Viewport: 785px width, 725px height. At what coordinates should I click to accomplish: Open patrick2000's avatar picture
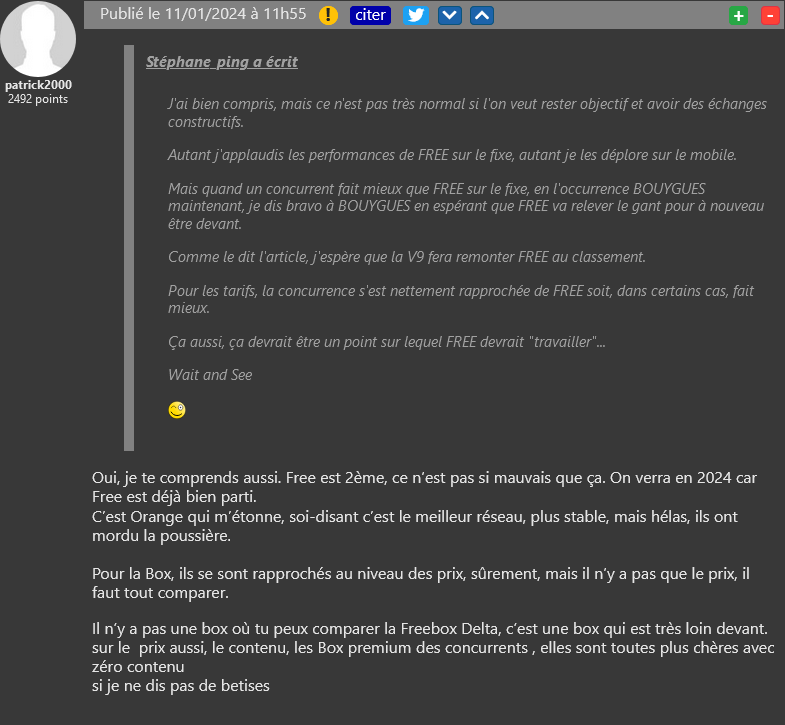coord(38,39)
